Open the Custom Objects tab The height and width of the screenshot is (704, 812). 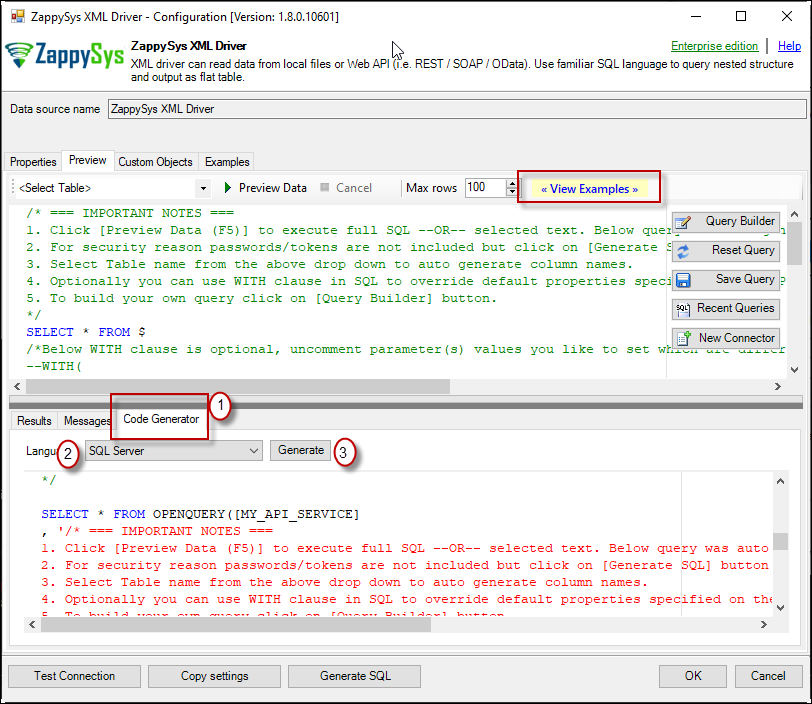155,162
